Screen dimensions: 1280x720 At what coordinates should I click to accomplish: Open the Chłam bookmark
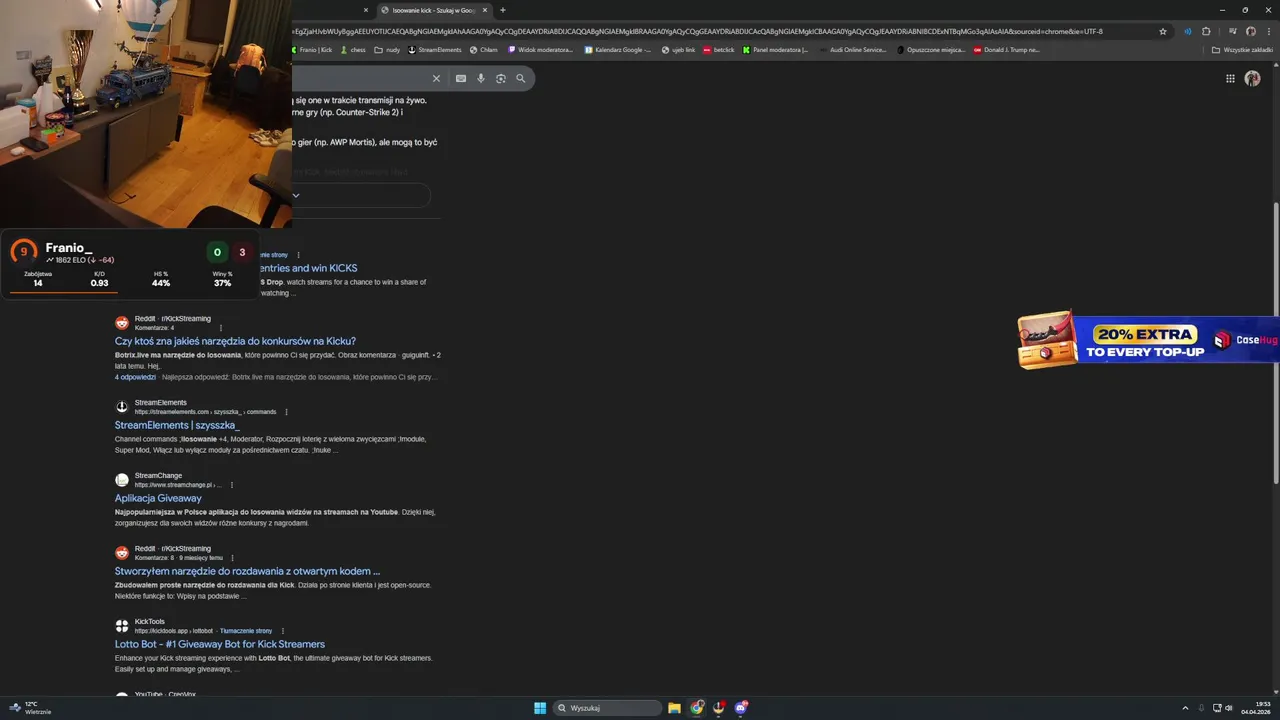(484, 49)
